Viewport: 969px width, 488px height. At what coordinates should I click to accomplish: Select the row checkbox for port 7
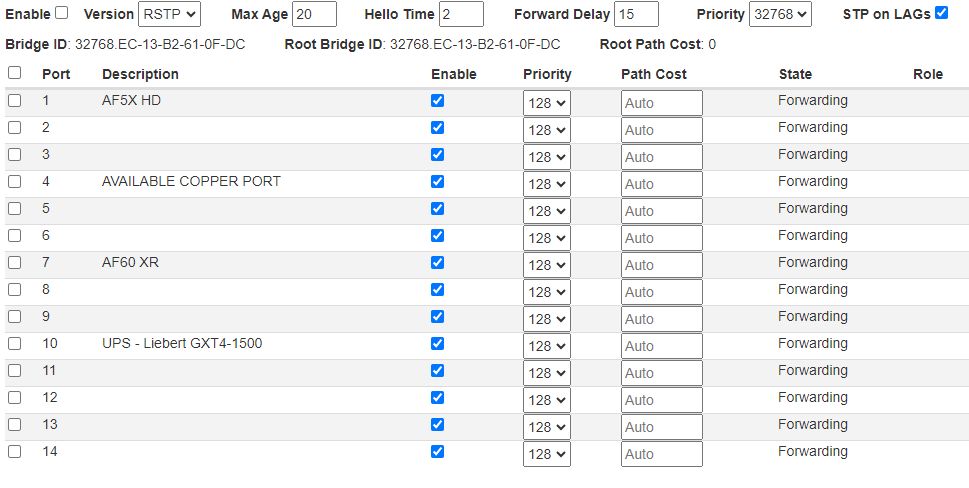(14, 262)
